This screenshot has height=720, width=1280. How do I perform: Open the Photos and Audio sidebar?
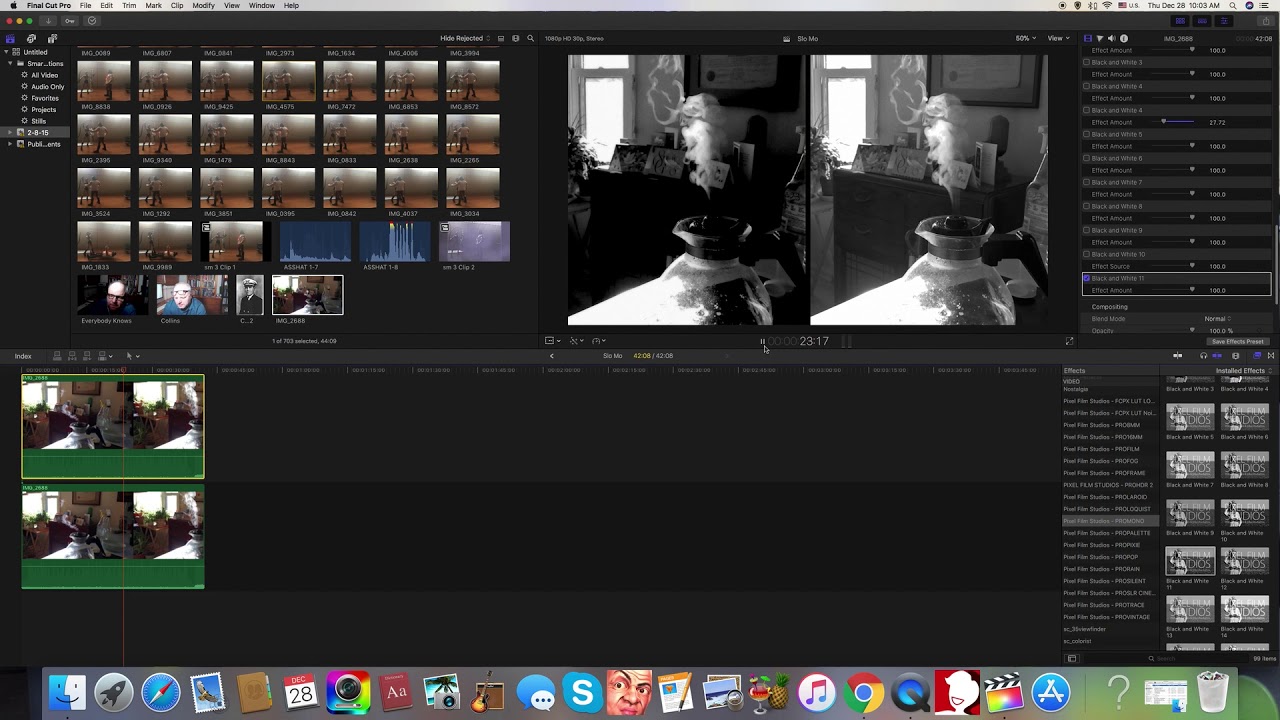(31, 39)
